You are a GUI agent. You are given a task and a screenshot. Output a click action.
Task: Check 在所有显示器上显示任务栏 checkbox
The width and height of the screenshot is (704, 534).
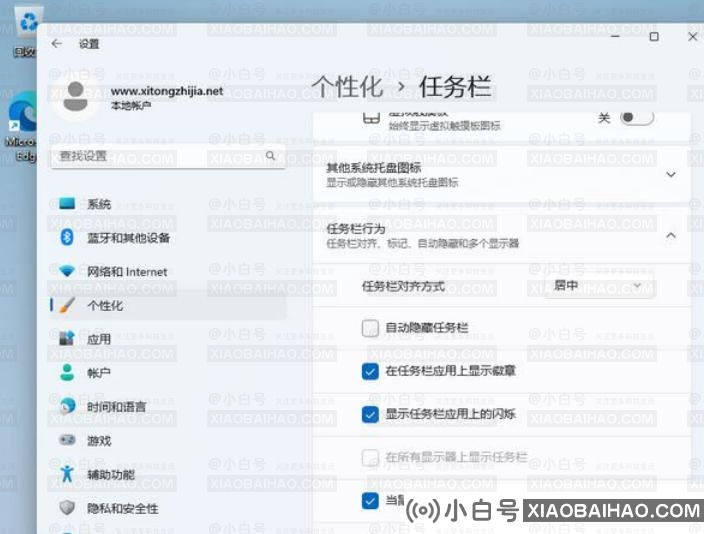pos(370,458)
